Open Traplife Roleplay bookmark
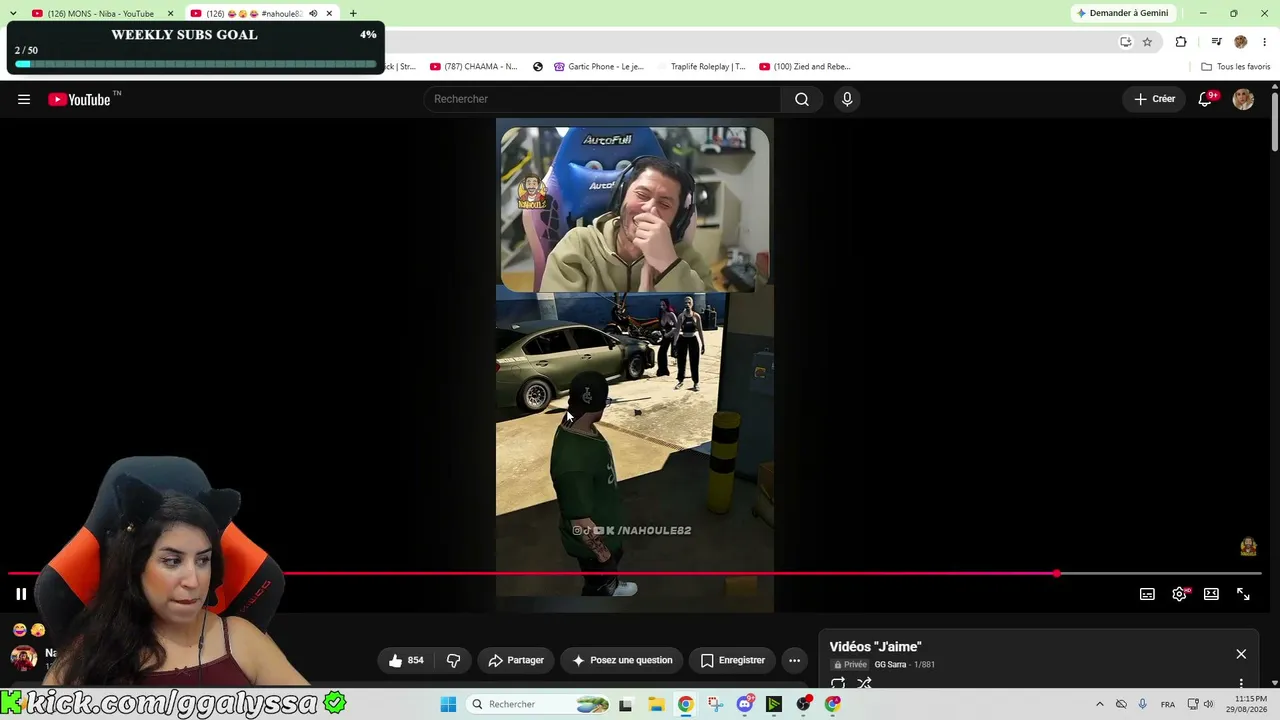Image resolution: width=1280 pixels, height=720 pixels. pyautogui.click(x=701, y=67)
